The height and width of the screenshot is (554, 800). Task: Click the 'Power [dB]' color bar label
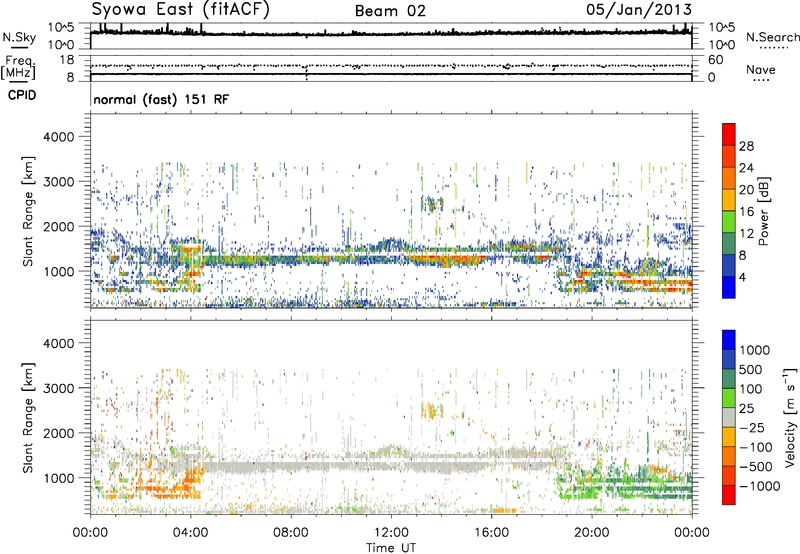click(764, 211)
